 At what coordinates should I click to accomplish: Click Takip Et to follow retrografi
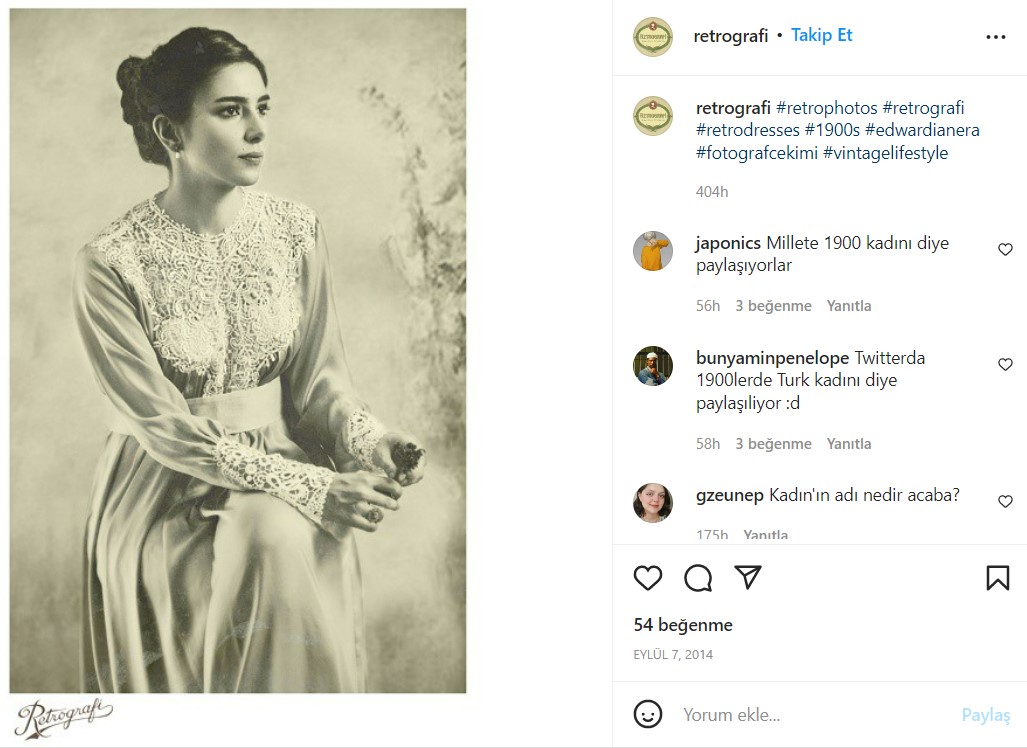tap(821, 35)
